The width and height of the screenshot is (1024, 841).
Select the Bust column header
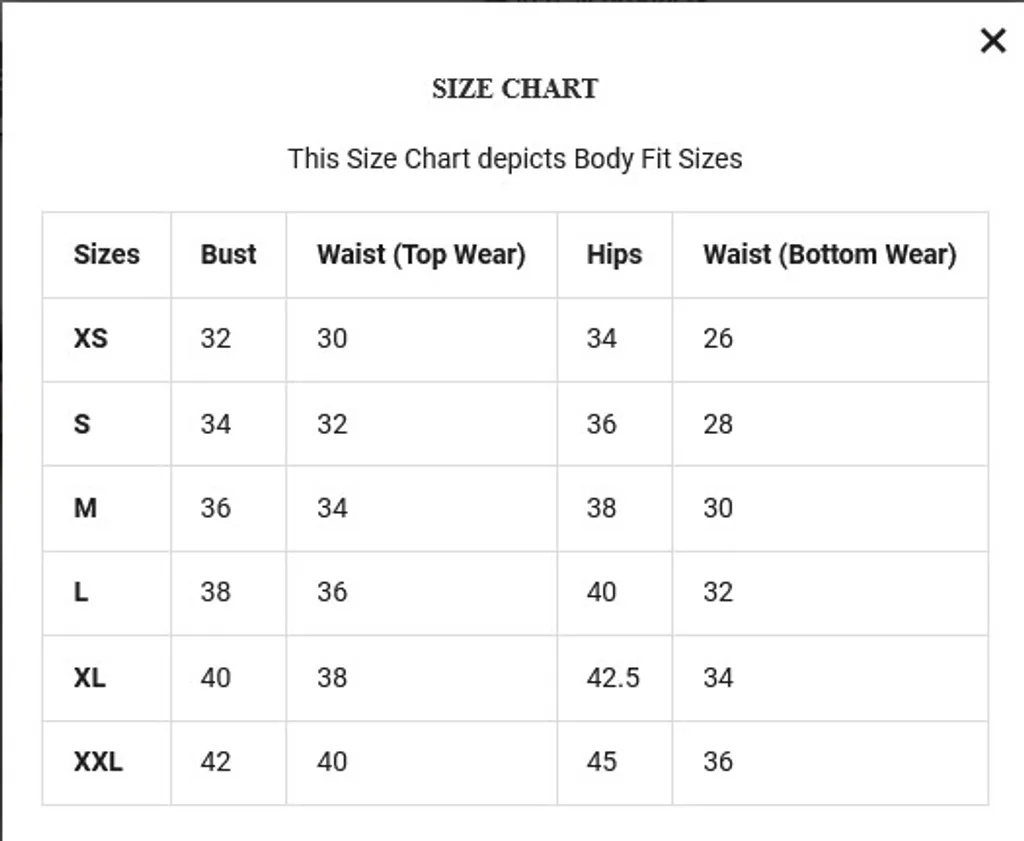tap(228, 254)
